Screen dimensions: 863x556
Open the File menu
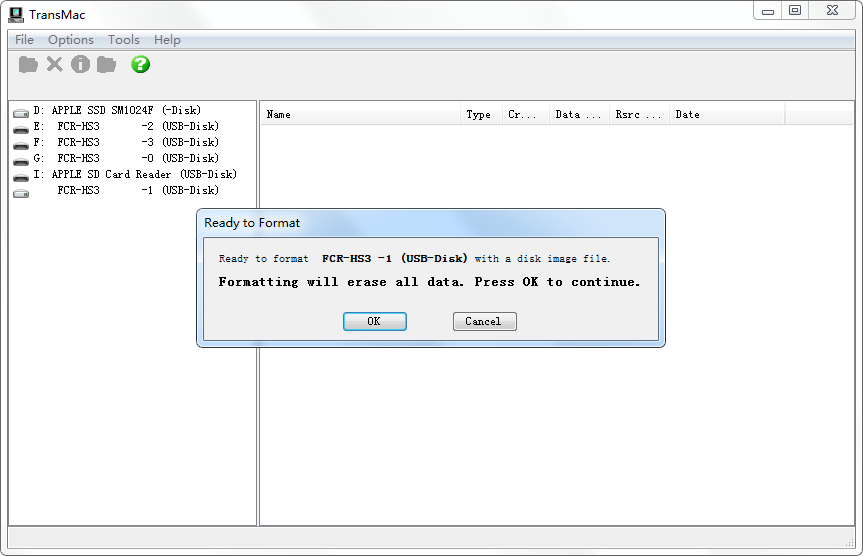24,40
